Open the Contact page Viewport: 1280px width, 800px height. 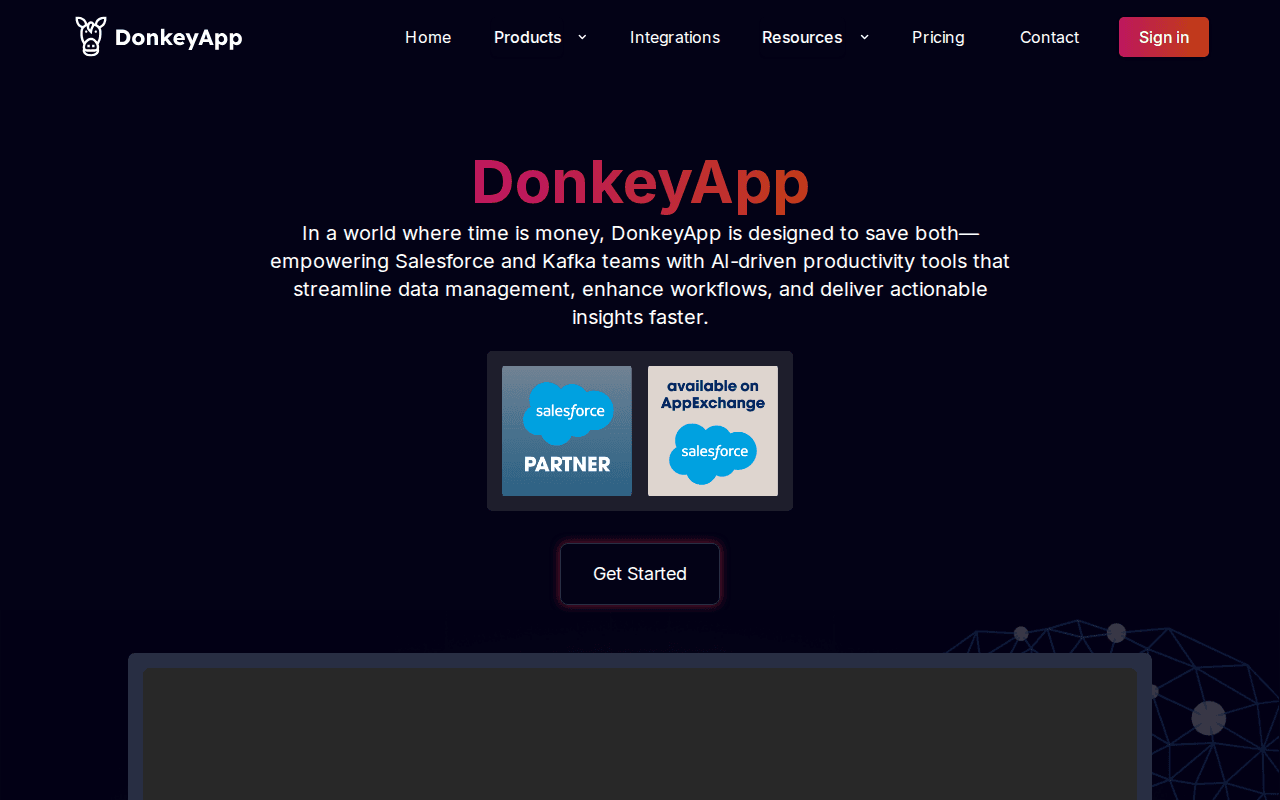(1049, 37)
